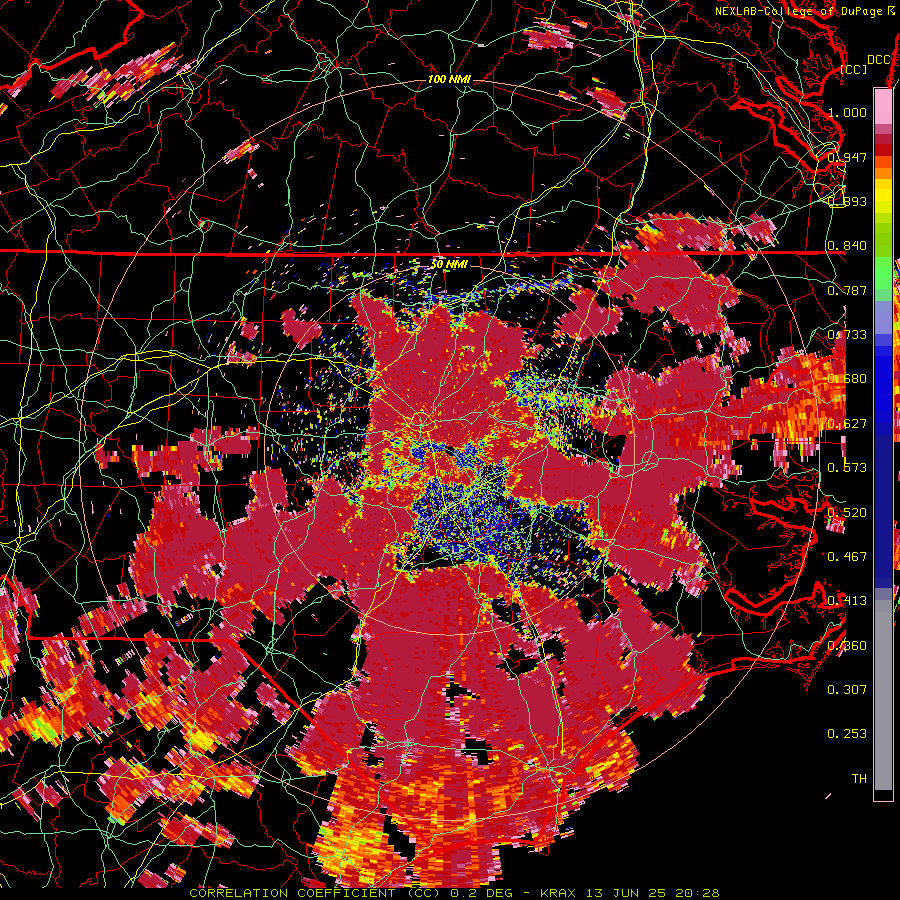The height and width of the screenshot is (900, 900).
Task: Click the 0.573 scale value
Action: pos(847,468)
